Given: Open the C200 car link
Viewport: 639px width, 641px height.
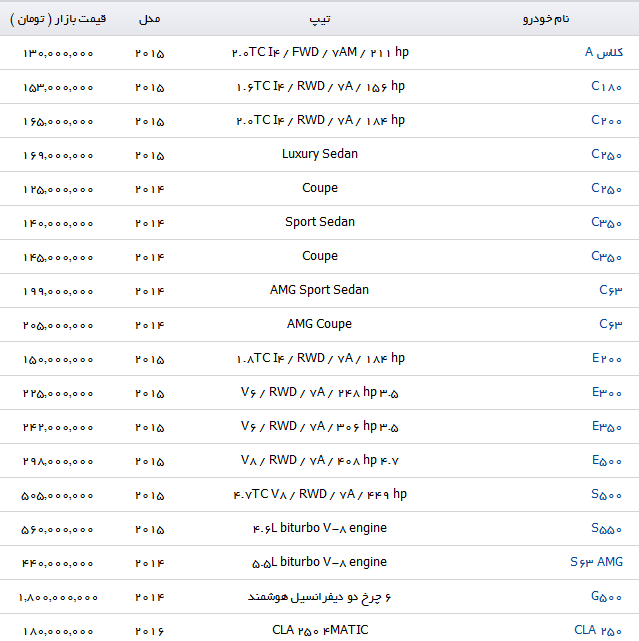Looking at the screenshot, I should click(607, 120).
